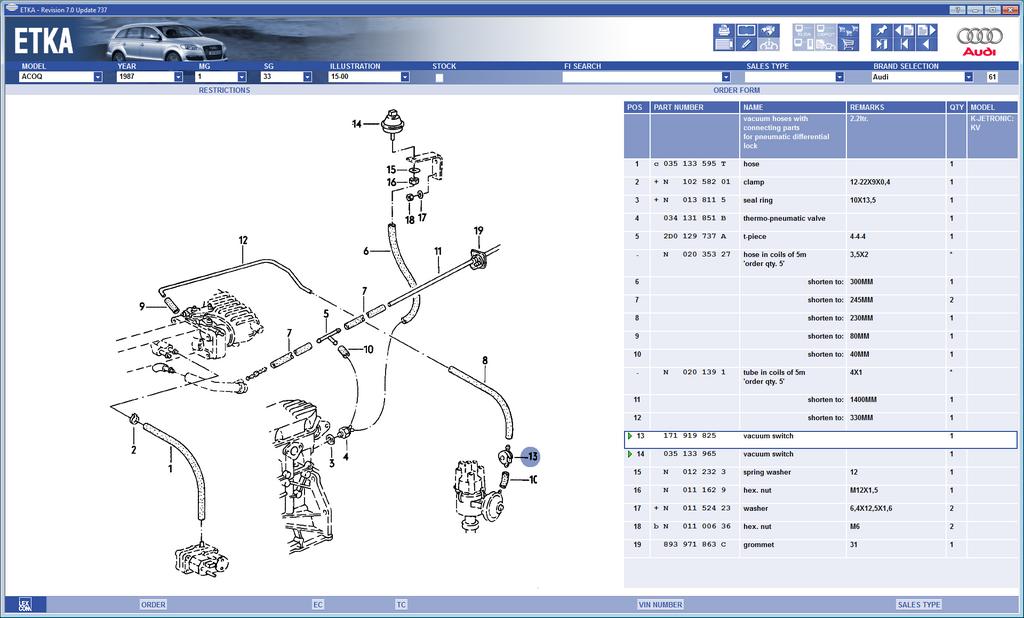
Task: Switch to the RESTRICTIONS tab
Action: [224, 90]
